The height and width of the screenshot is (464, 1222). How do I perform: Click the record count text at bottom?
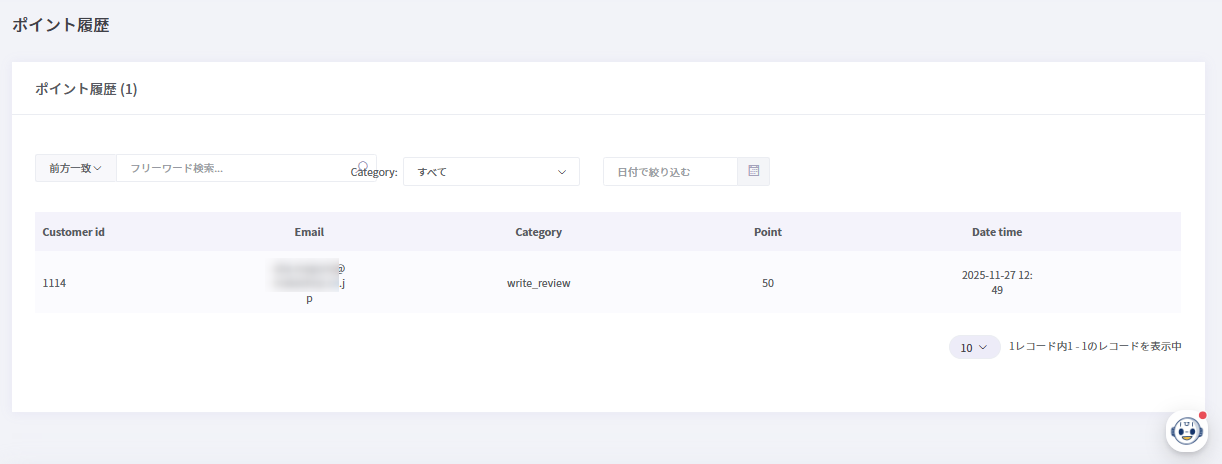pos(1095,347)
